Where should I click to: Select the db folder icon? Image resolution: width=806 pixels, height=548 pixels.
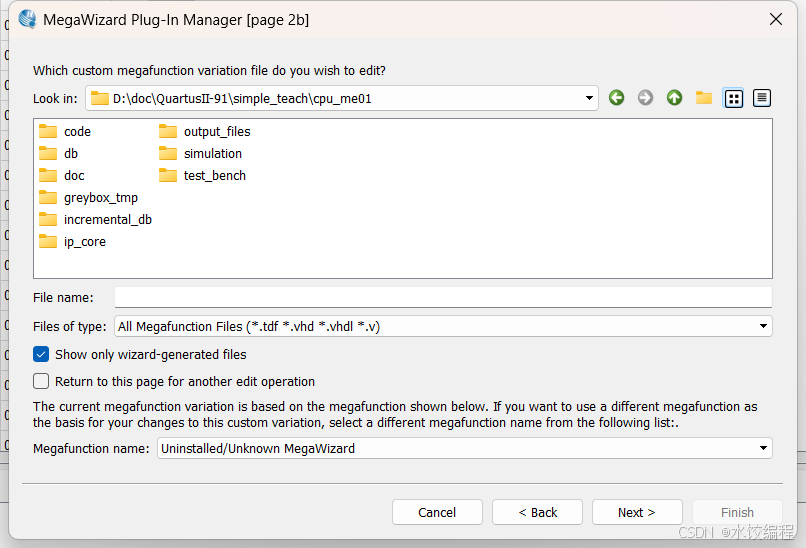pos(48,153)
